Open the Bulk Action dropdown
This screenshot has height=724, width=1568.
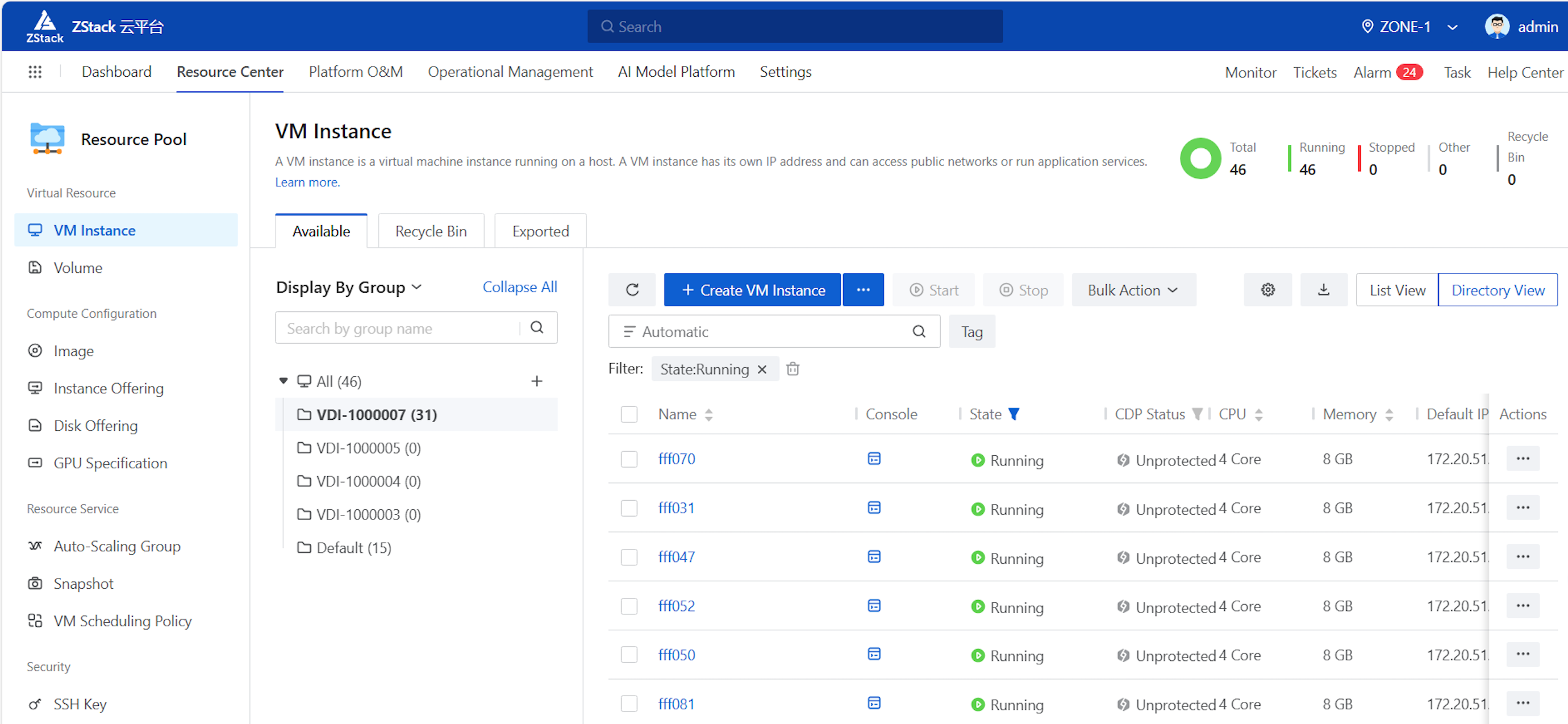(x=1133, y=290)
